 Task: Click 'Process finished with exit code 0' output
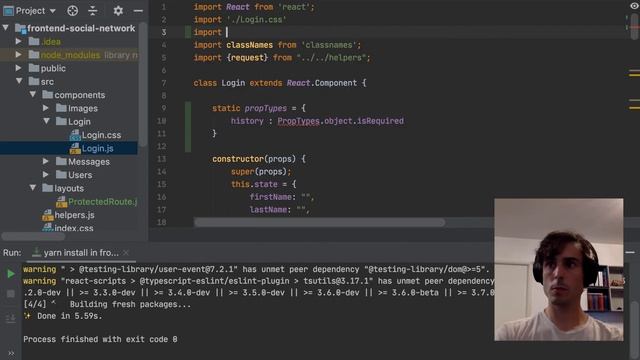100,339
